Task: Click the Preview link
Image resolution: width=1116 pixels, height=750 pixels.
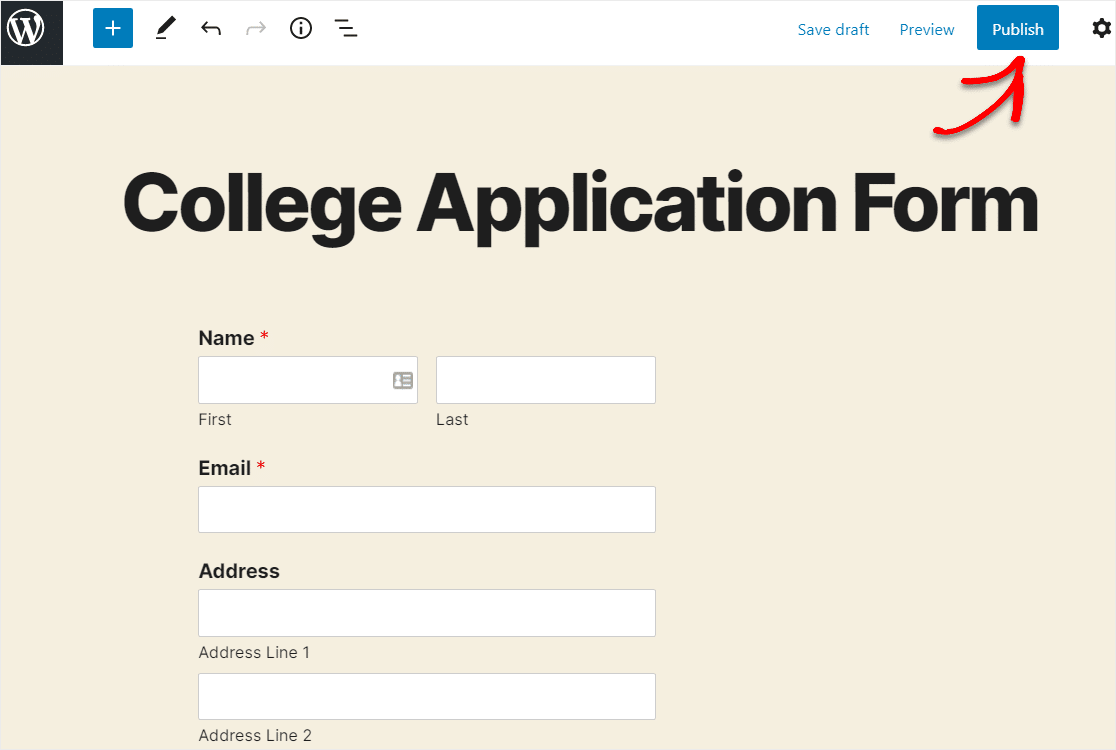Action: tap(927, 29)
